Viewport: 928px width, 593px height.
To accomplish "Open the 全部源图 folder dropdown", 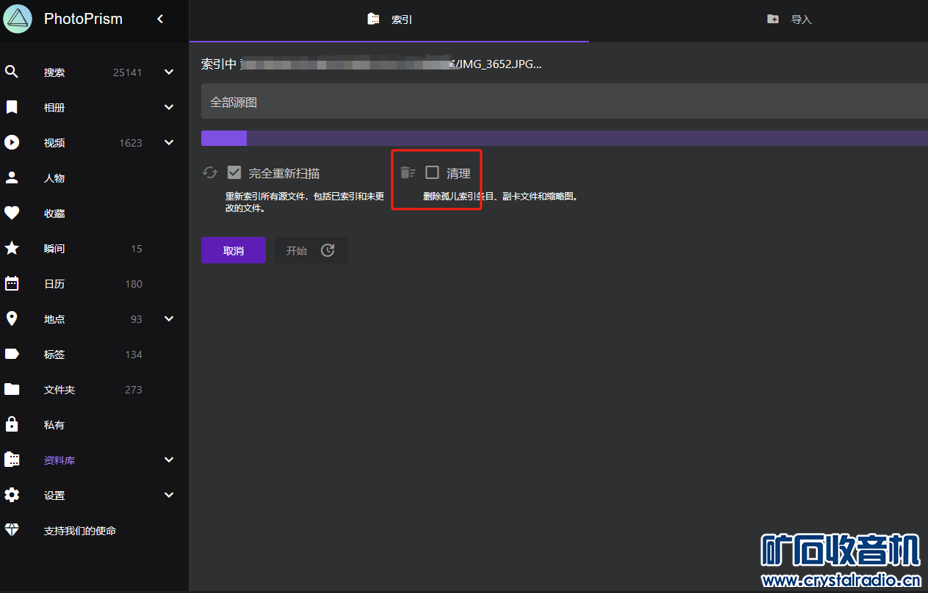I will (564, 101).
